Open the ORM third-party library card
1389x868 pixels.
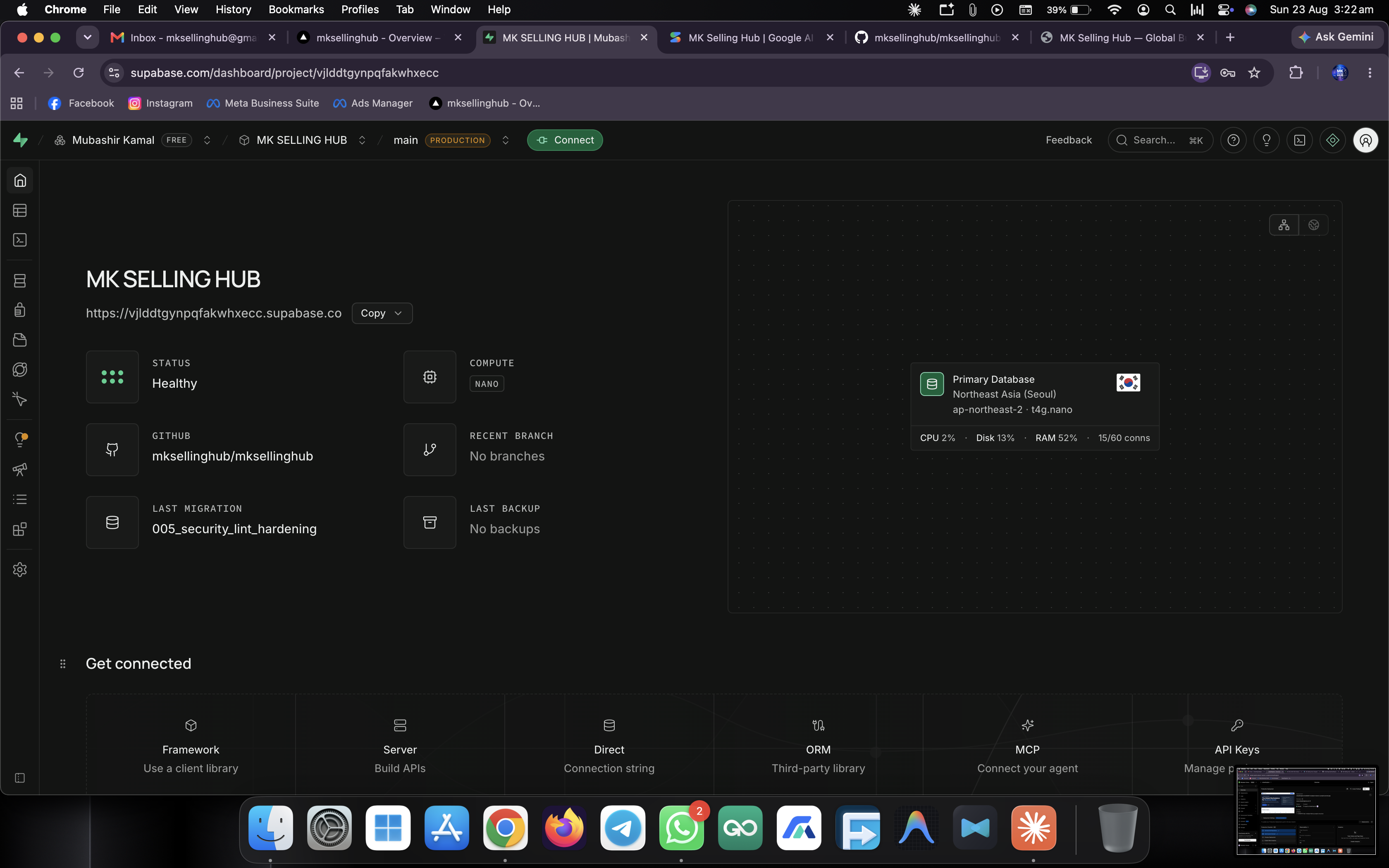coord(819,745)
